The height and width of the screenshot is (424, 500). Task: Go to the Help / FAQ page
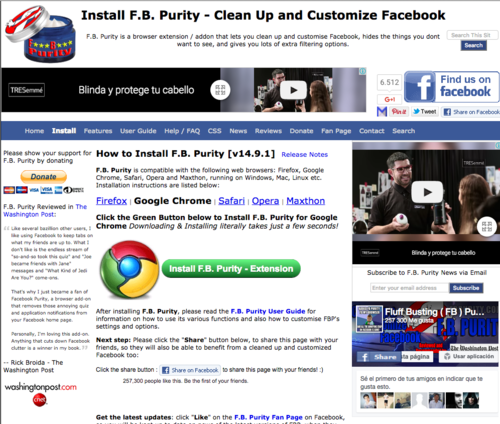click(182, 131)
